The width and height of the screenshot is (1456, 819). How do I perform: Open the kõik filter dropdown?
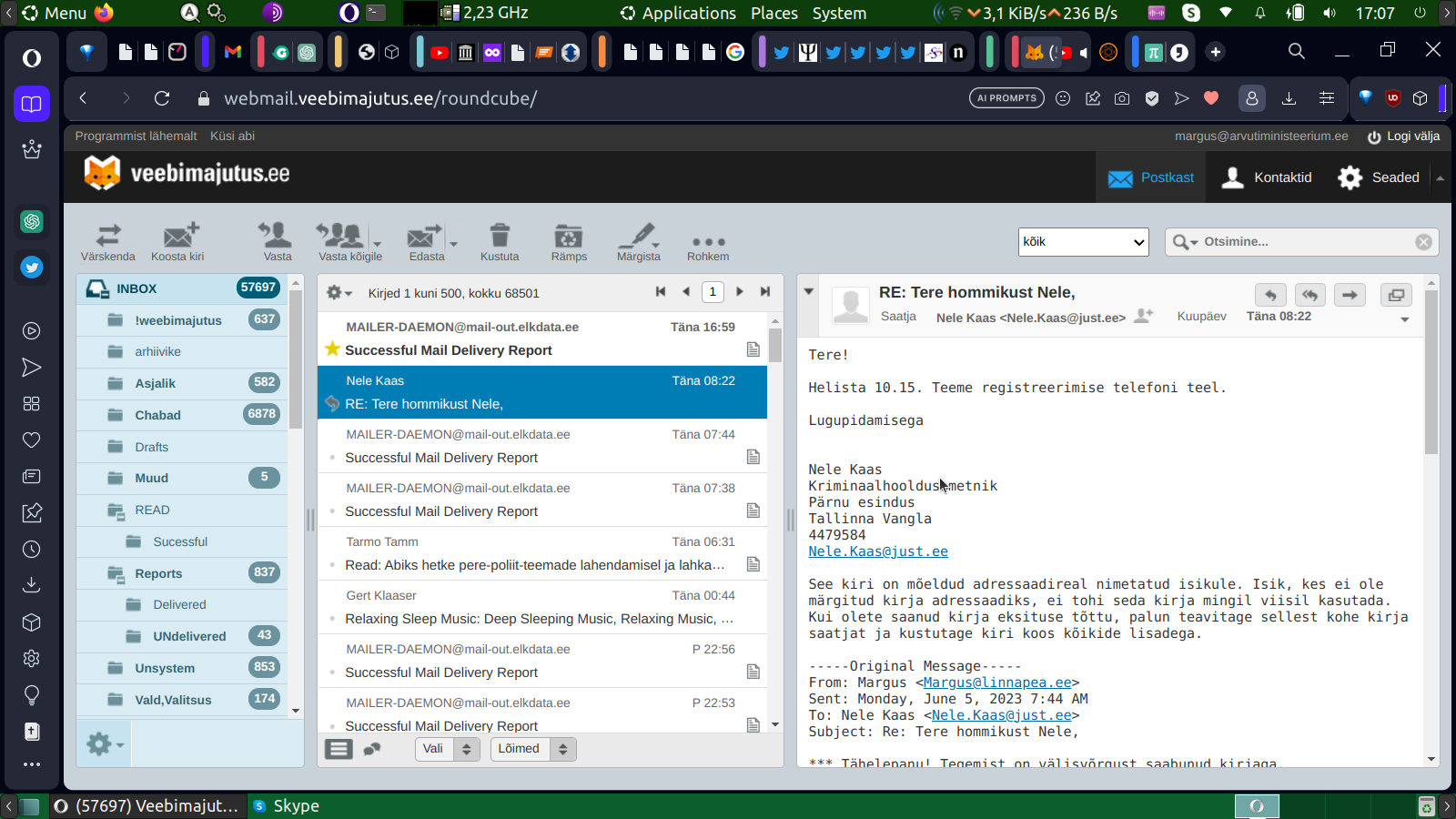[x=1083, y=242]
